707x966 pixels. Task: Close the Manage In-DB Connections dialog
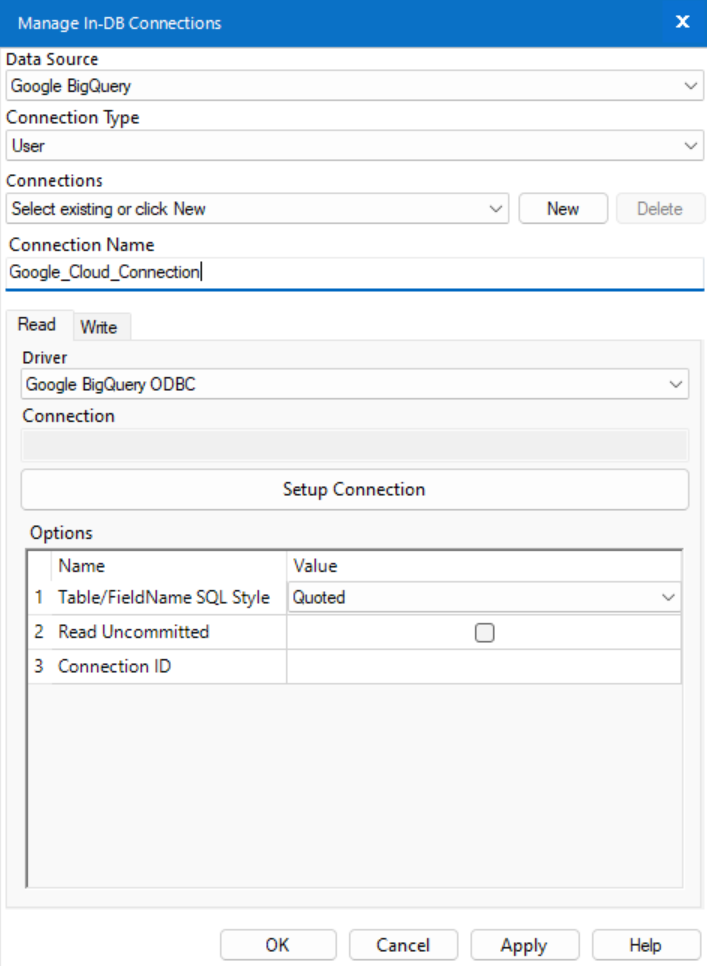(682, 22)
